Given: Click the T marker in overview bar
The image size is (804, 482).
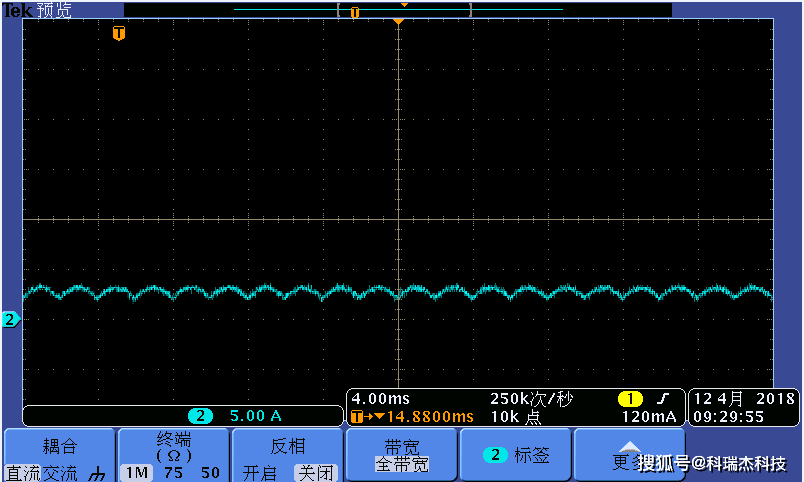Looking at the screenshot, I should pos(354,12).
